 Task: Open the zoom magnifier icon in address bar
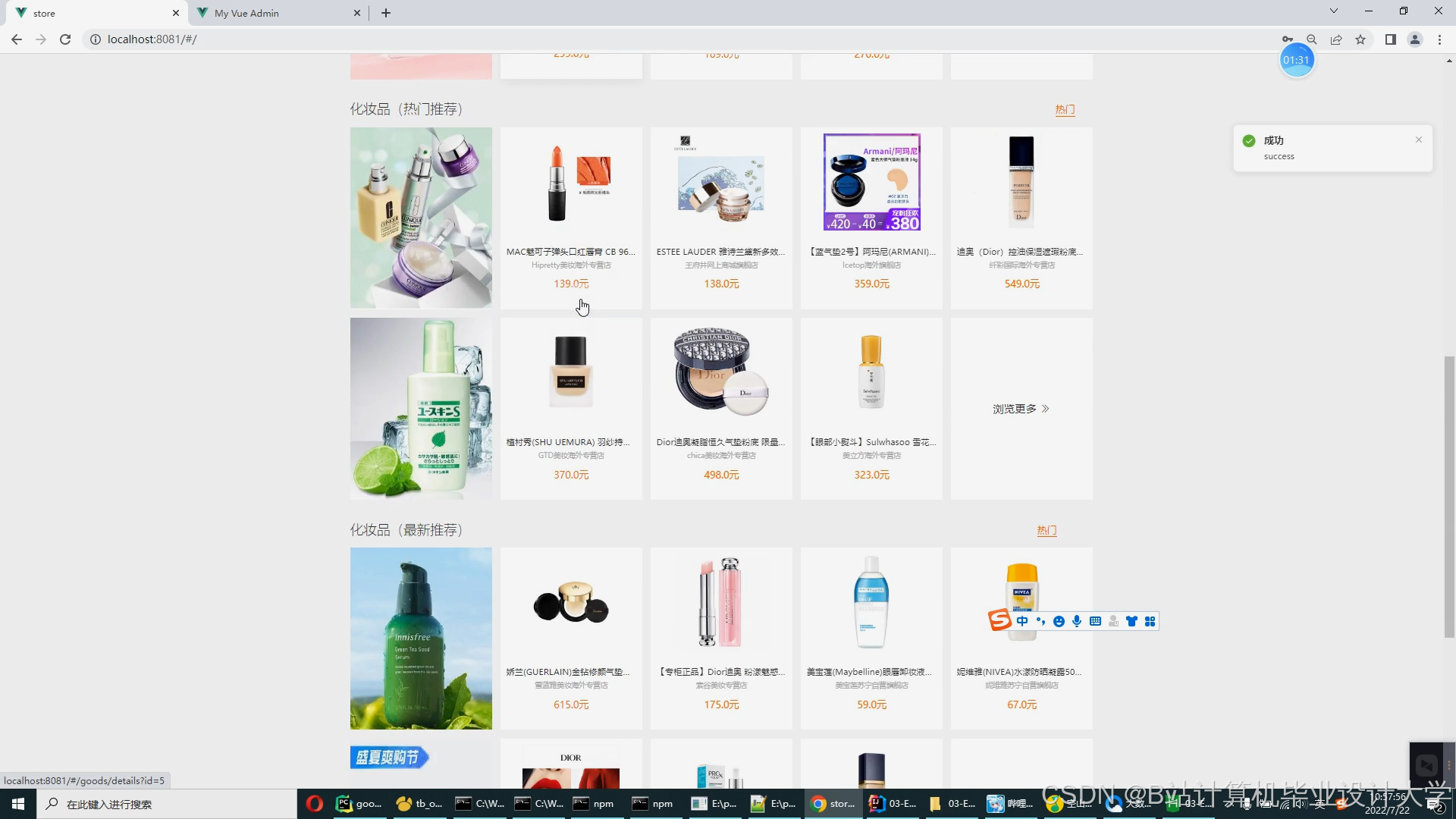tap(1312, 39)
